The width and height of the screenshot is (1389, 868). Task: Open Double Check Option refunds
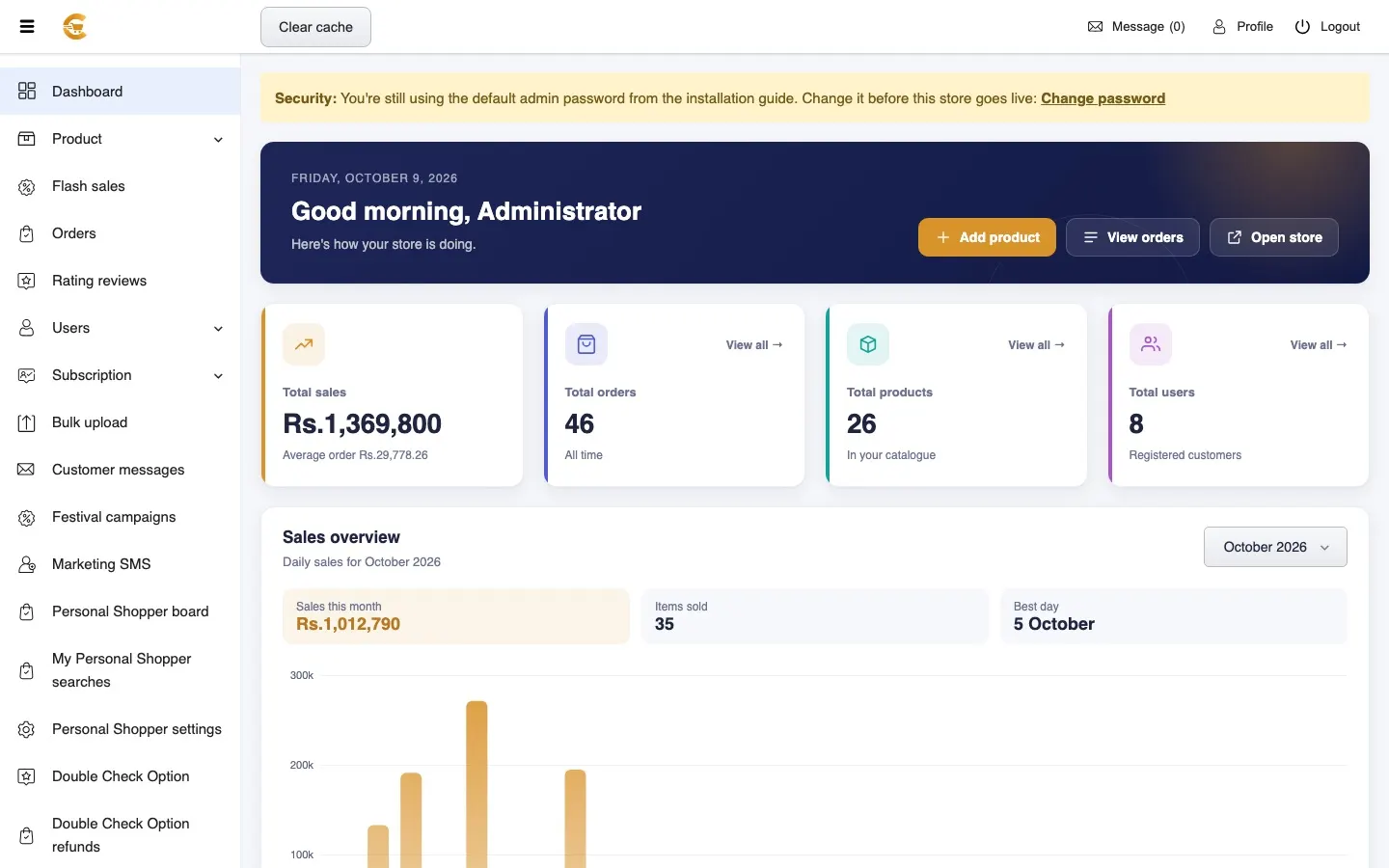pyautogui.click(x=121, y=835)
